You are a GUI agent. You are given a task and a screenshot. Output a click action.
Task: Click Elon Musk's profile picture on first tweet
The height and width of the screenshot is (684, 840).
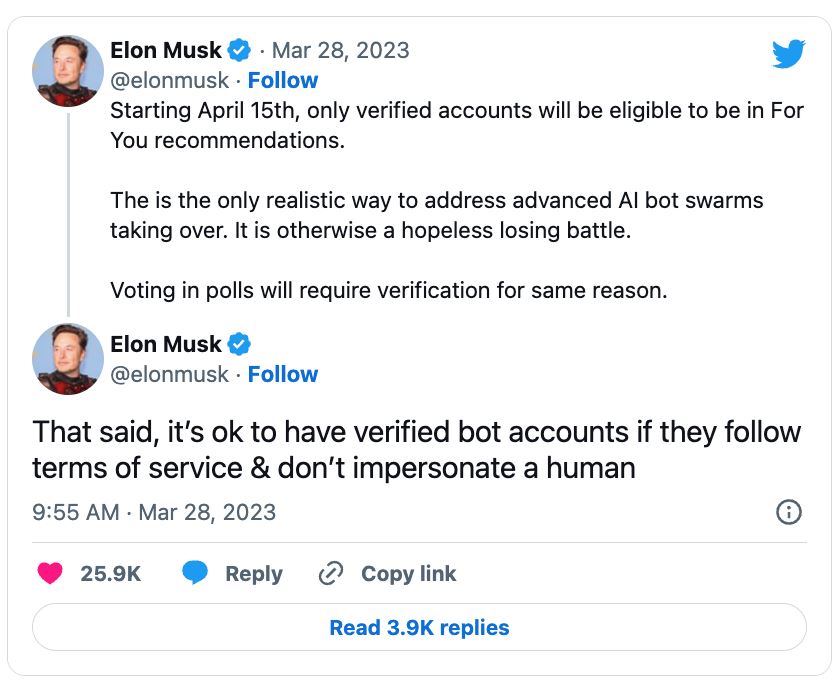click(x=67, y=70)
